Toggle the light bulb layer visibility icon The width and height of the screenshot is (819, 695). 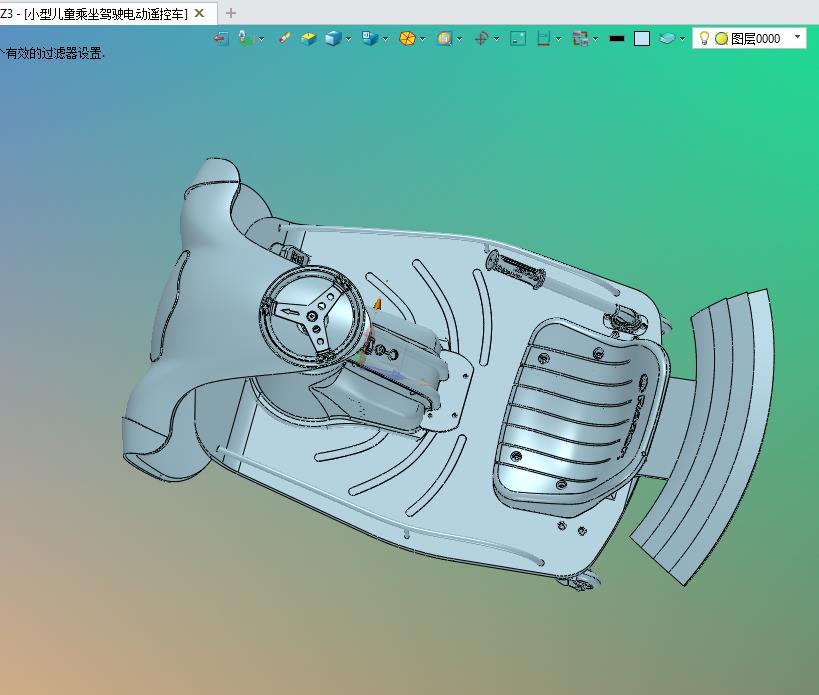pyautogui.click(x=704, y=38)
